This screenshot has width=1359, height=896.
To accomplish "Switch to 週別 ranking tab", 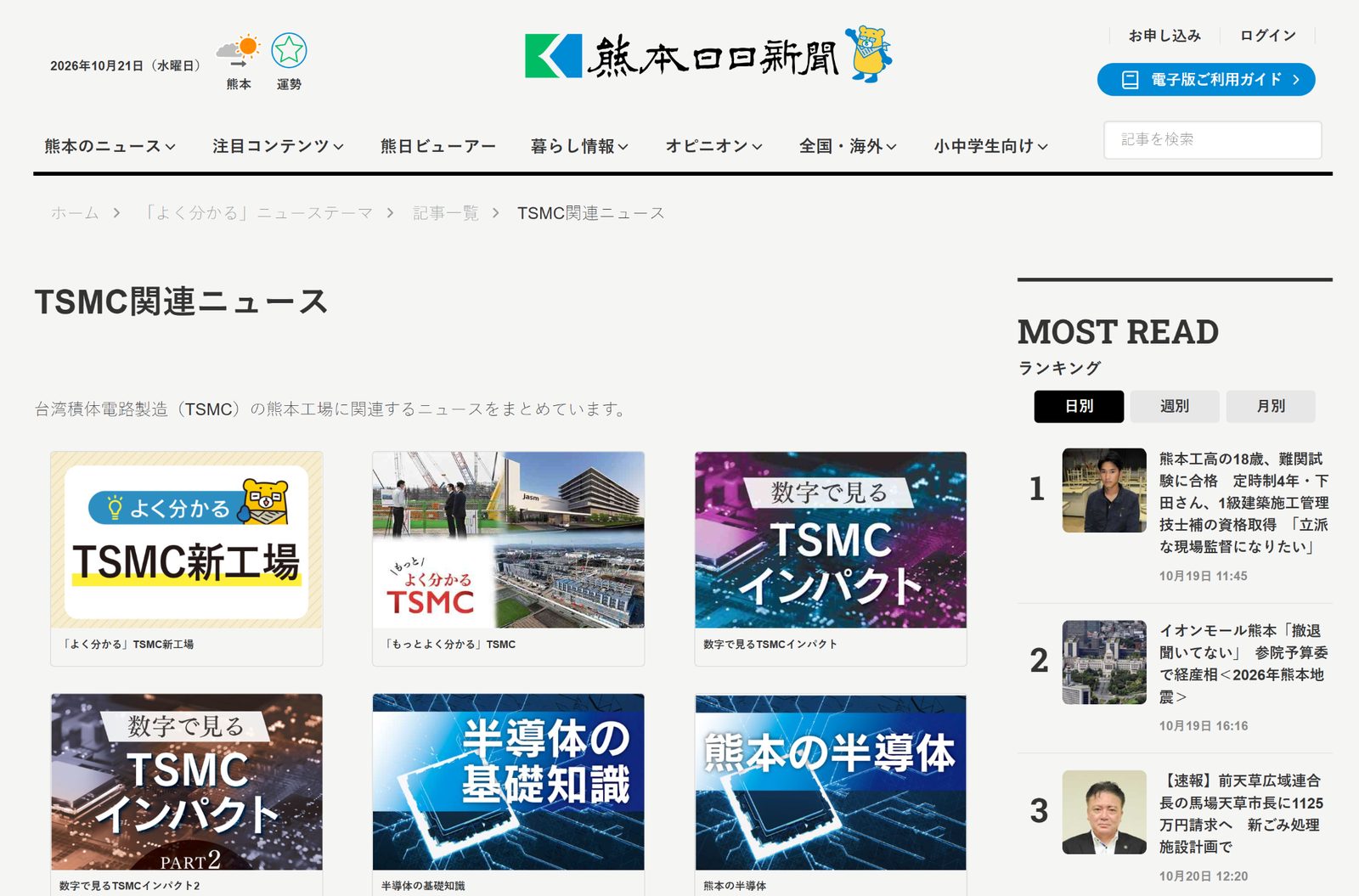I will (x=1175, y=407).
